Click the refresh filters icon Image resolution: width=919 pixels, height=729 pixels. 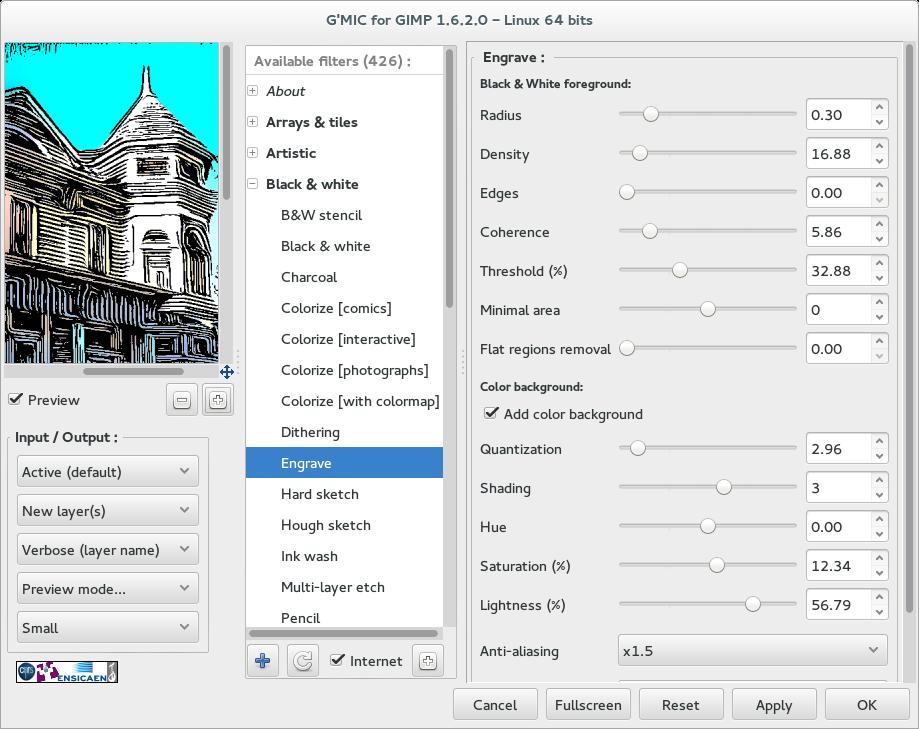coord(302,661)
